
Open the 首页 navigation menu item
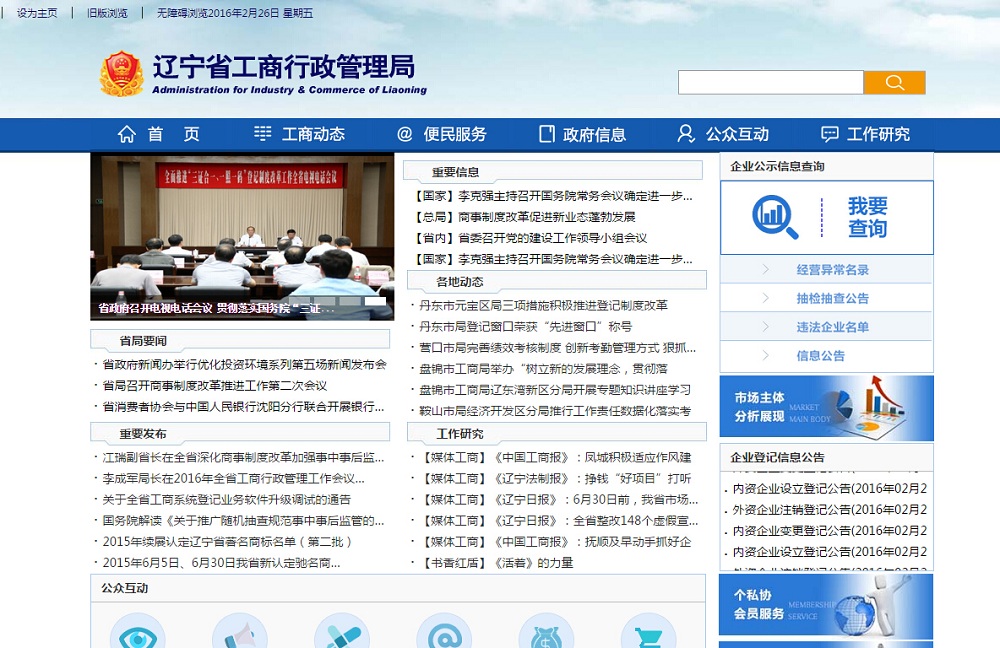tap(173, 134)
